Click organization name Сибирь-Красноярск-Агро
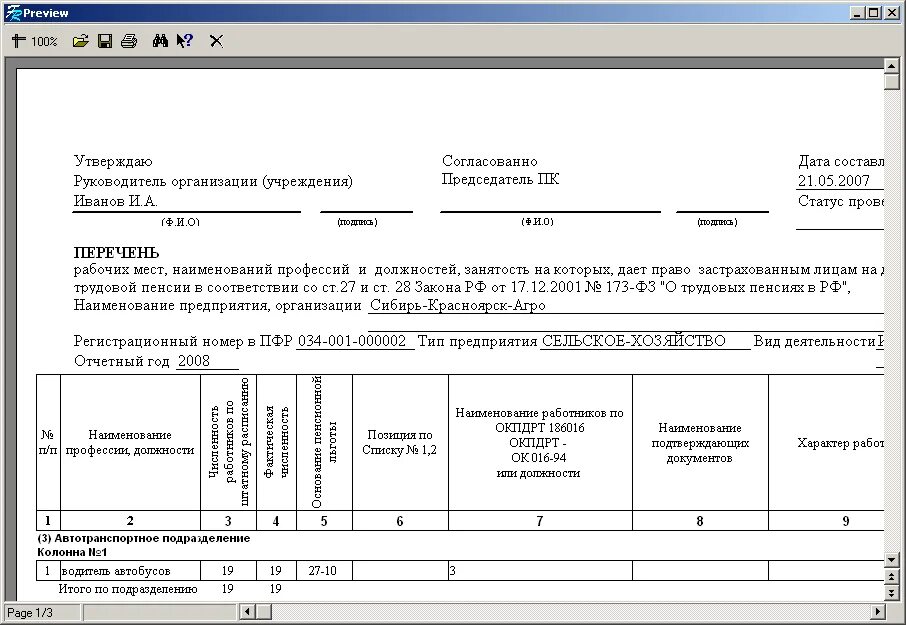 [458, 305]
